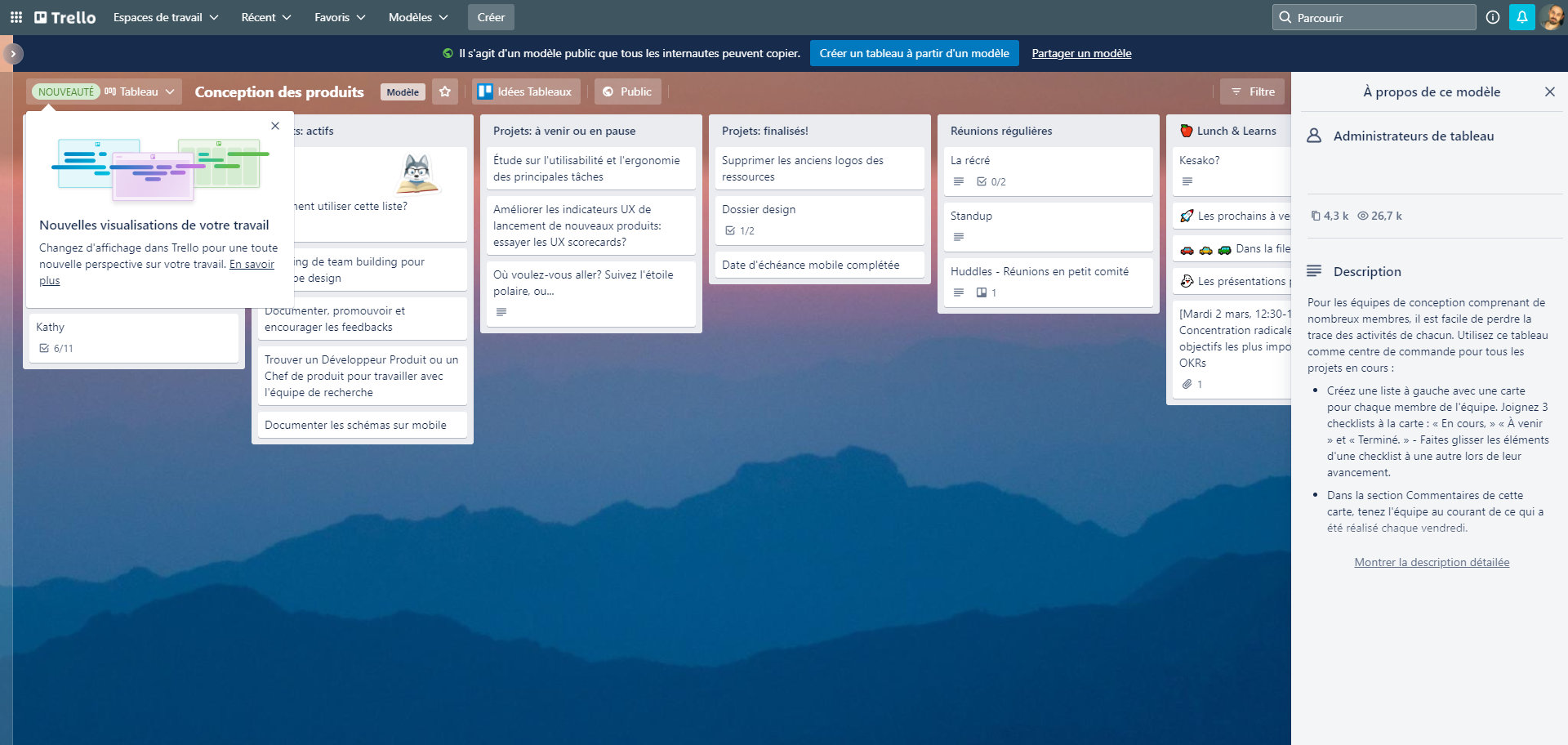The image size is (1568, 745).
Task: Follow the Partager un modèle link
Action: (x=1081, y=53)
